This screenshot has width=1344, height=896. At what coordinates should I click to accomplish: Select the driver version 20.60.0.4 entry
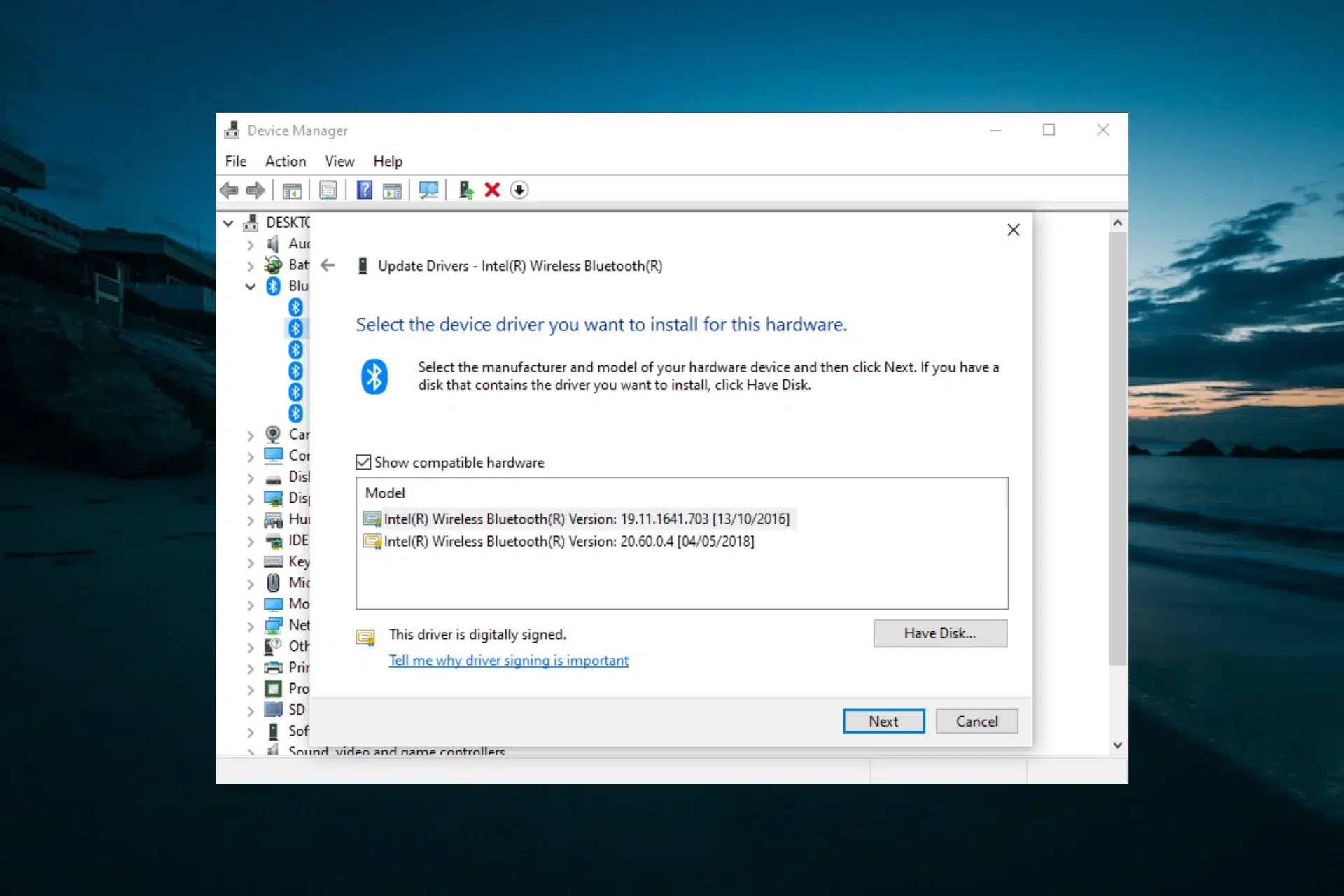(x=560, y=541)
